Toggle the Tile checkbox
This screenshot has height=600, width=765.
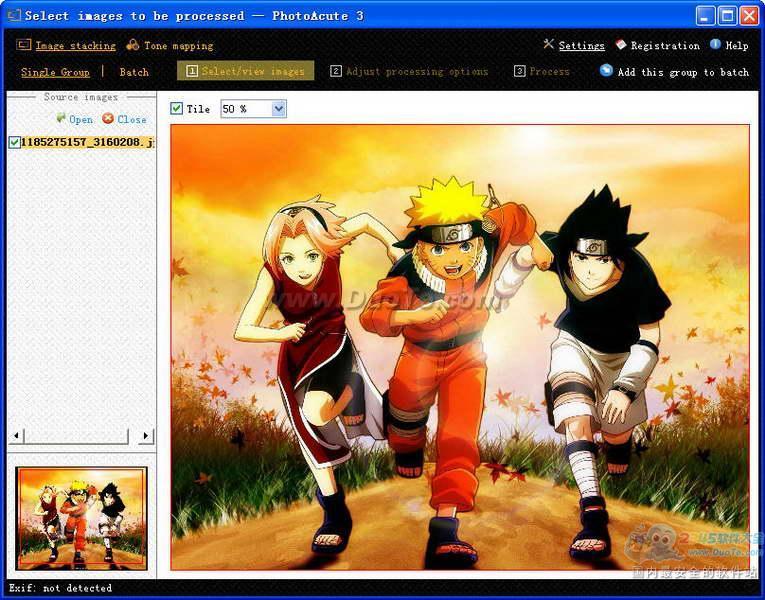[x=176, y=108]
